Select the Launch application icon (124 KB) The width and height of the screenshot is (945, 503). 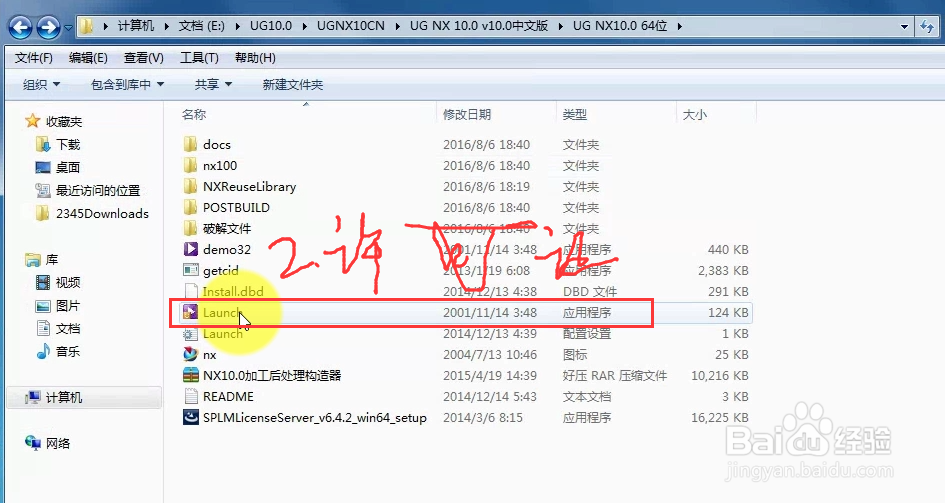pyautogui.click(x=190, y=312)
